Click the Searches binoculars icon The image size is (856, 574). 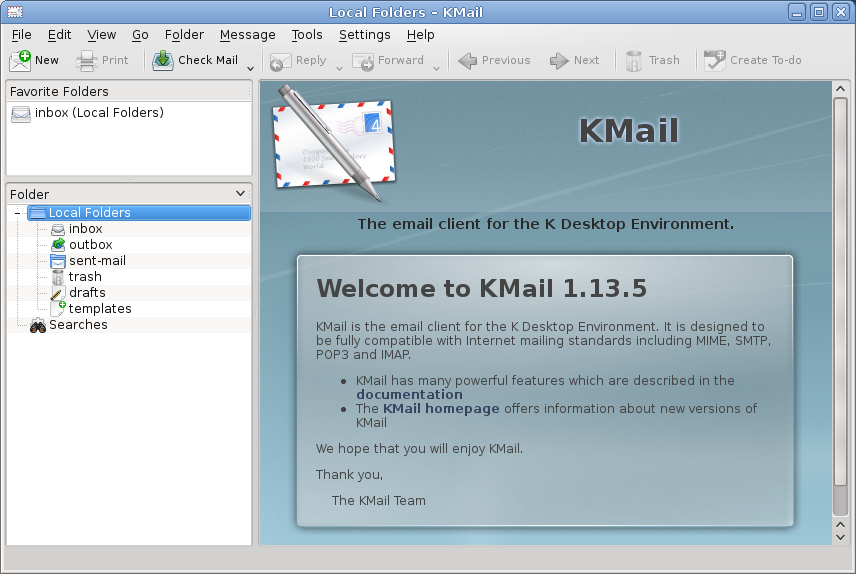(x=38, y=326)
